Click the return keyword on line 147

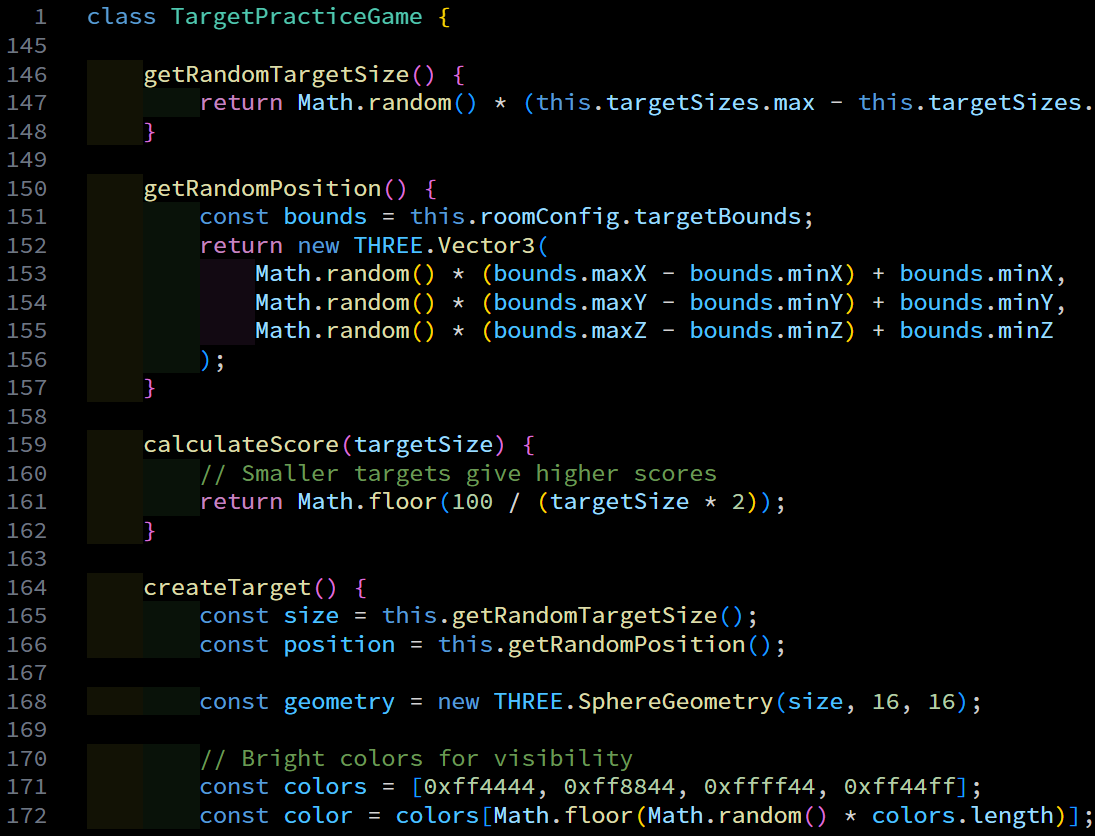[241, 103]
